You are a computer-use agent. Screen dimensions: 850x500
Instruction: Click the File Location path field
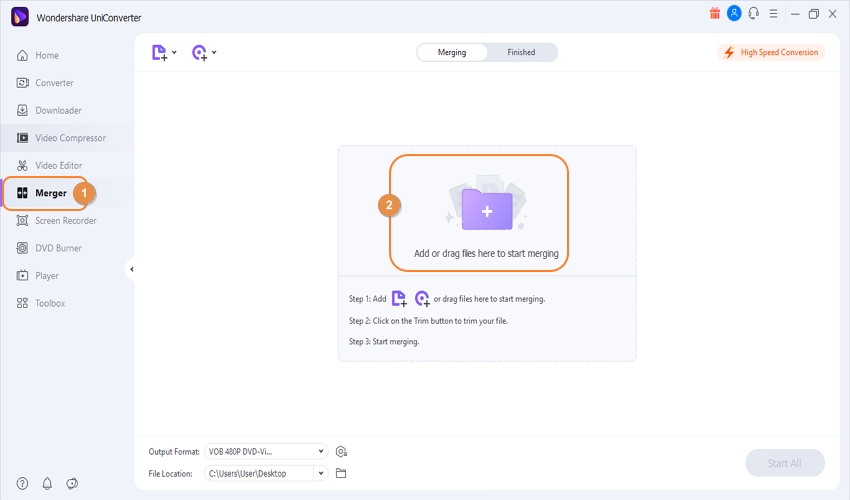coord(259,473)
